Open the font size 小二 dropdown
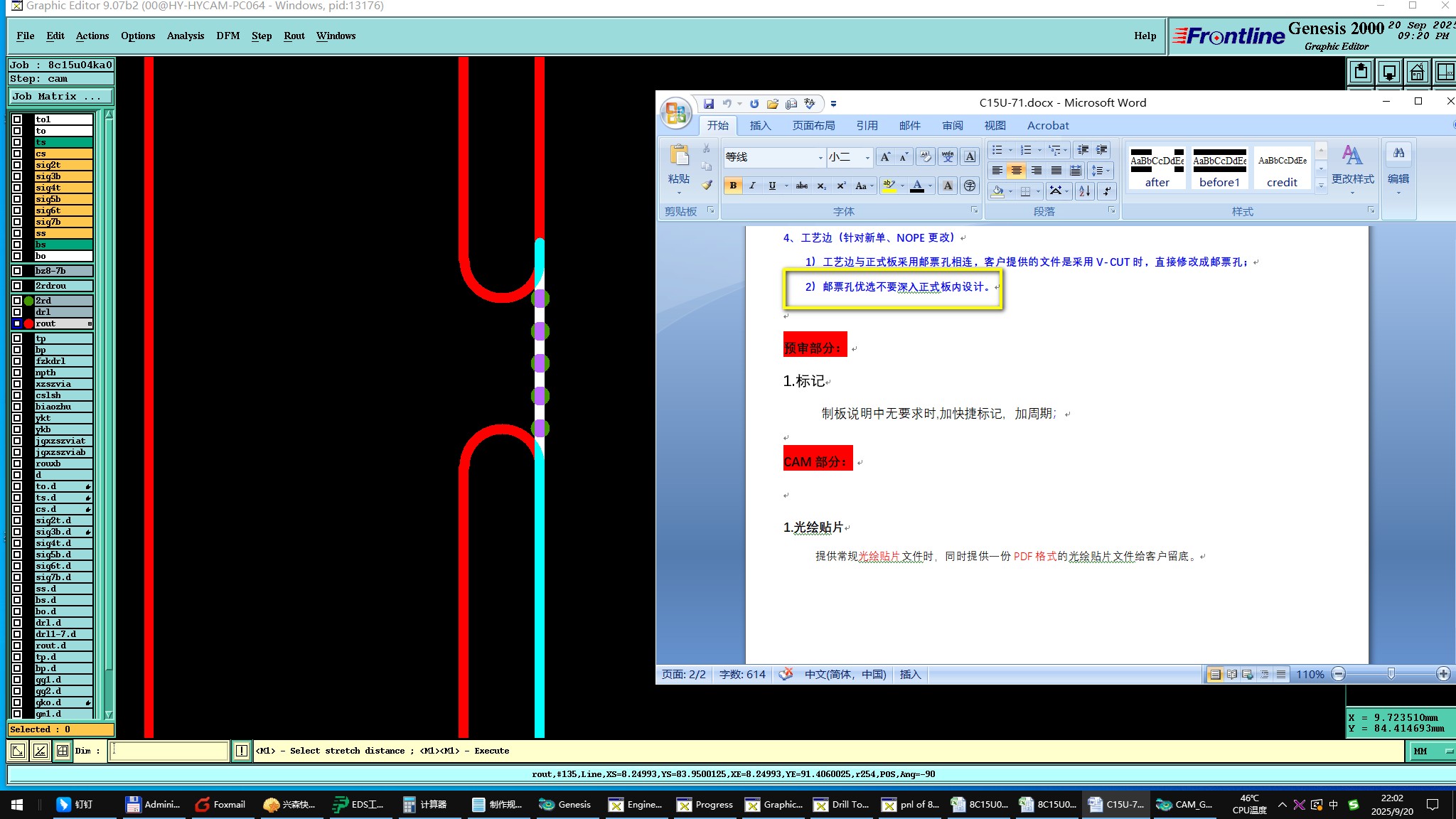 867,157
